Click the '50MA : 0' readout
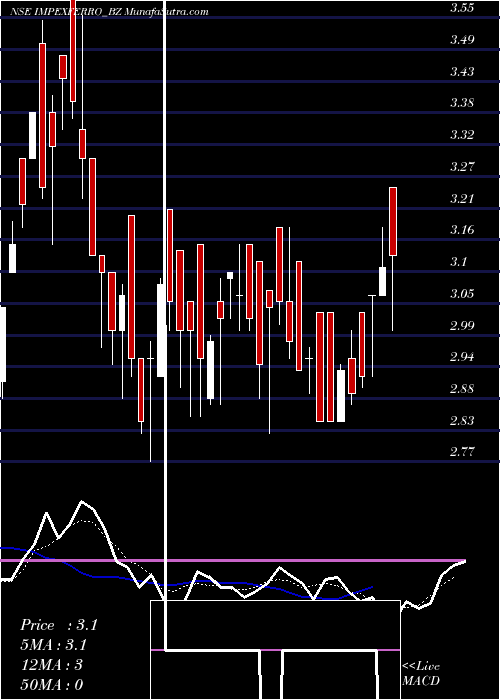 click(51, 684)
